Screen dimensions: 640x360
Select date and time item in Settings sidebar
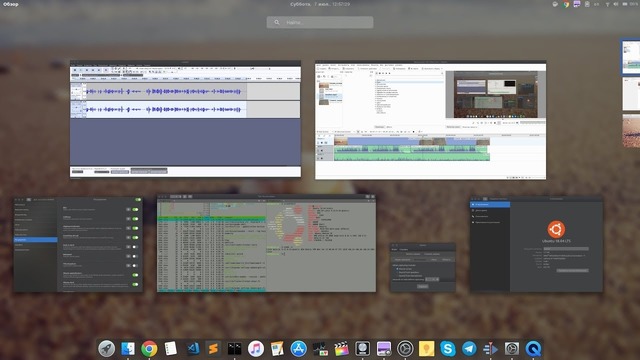tap(490, 210)
